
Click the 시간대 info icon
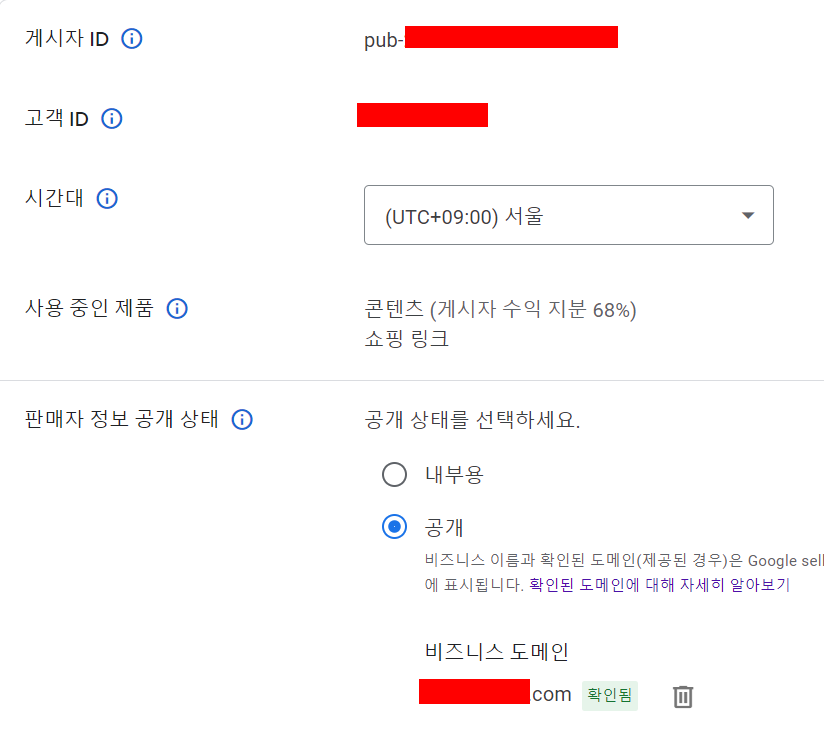click(x=107, y=197)
